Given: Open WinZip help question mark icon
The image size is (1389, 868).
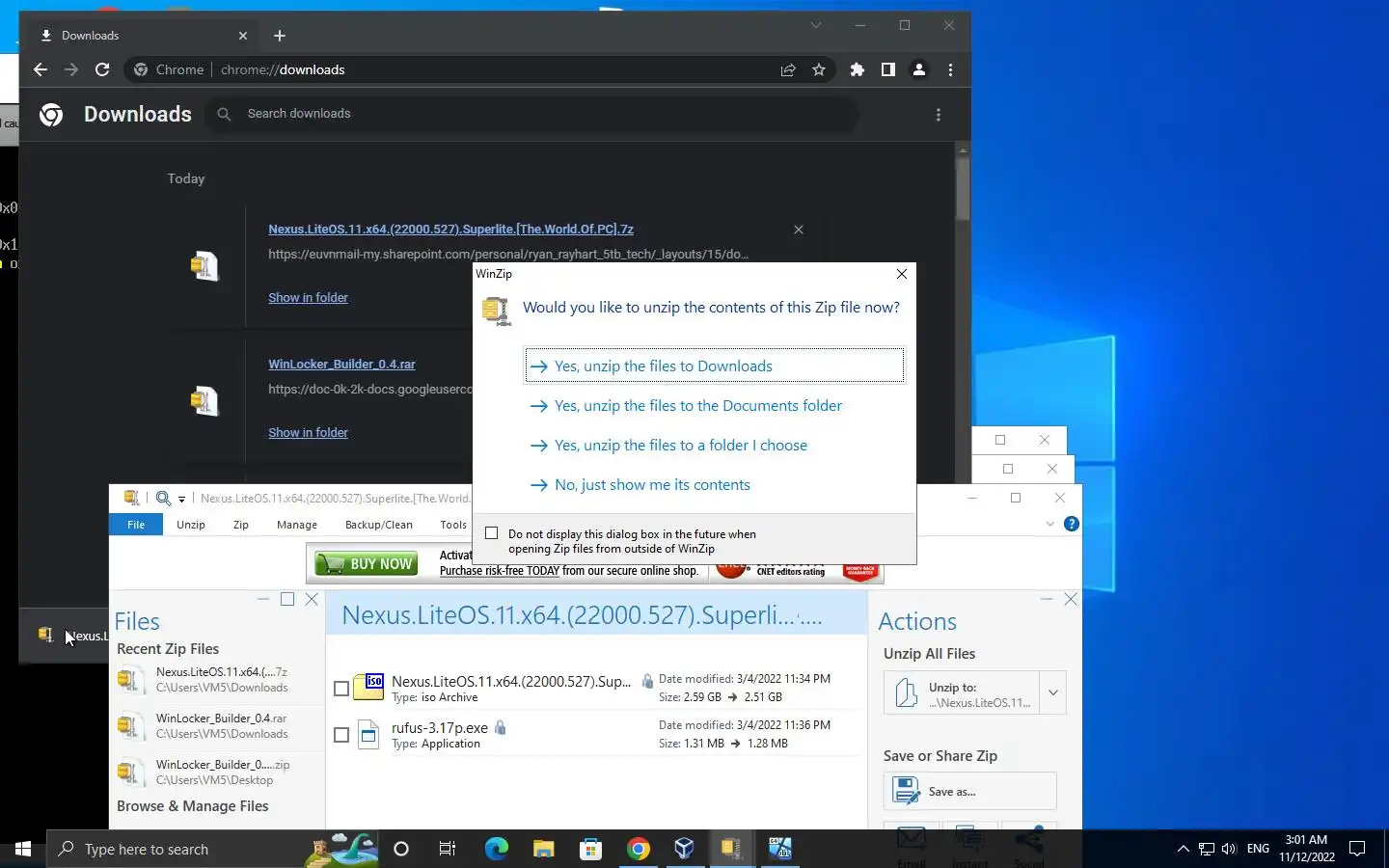Looking at the screenshot, I should point(1071,524).
